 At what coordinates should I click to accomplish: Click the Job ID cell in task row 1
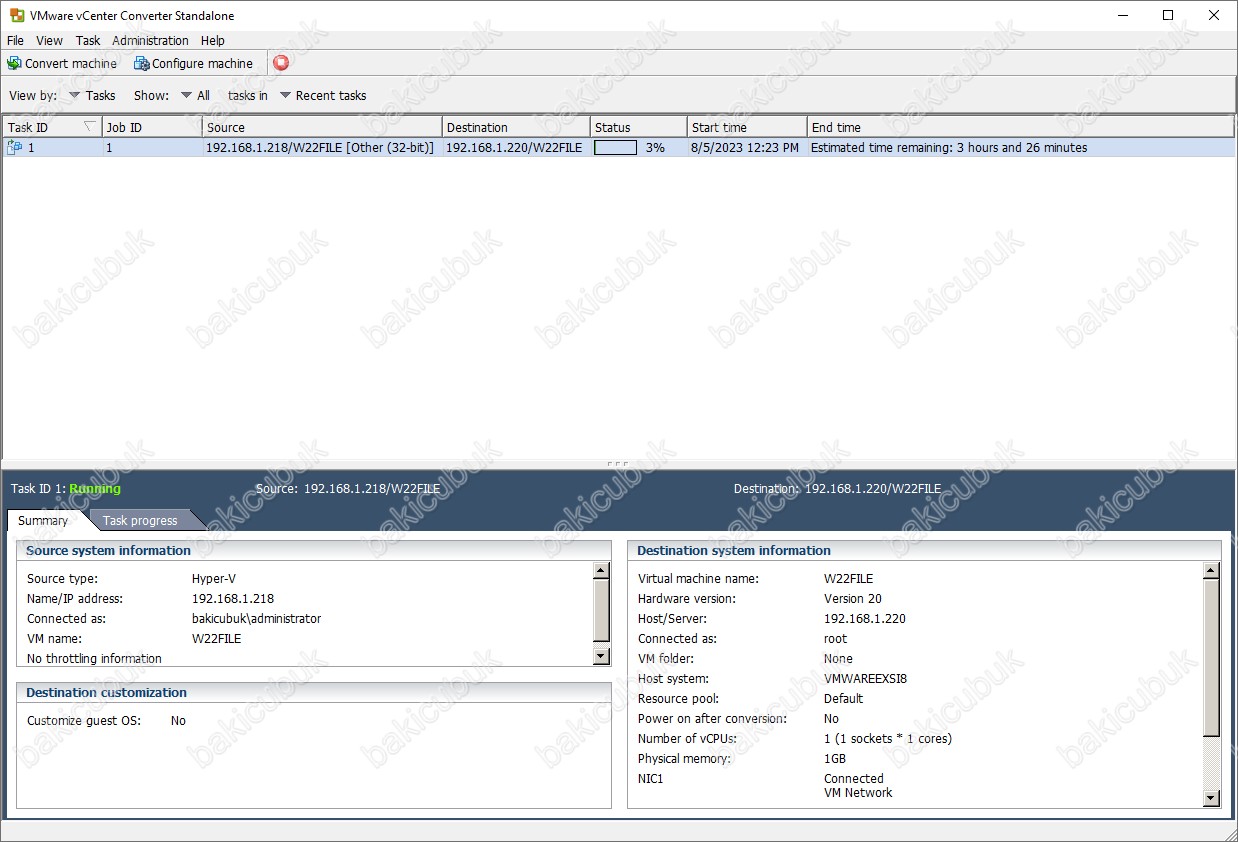pyautogui.click(x=152, y=147)
